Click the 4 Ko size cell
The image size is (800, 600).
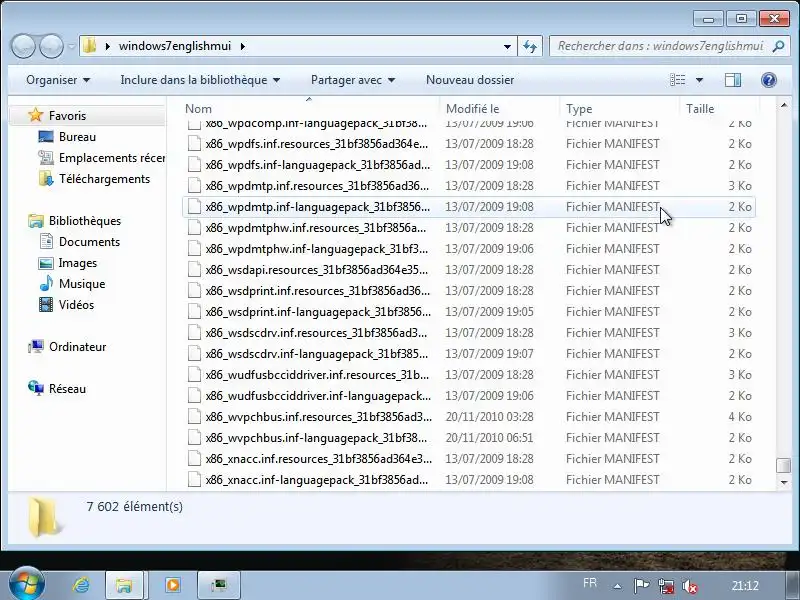(x=740, y=417)
